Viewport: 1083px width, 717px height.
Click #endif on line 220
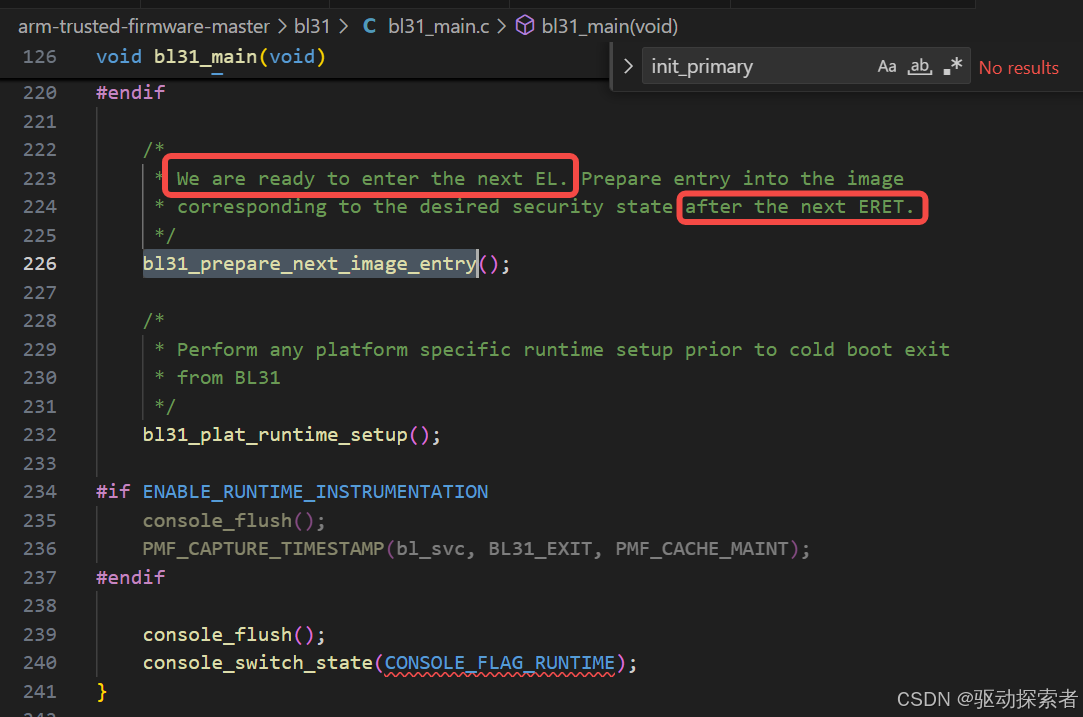(x=131, y=93)
